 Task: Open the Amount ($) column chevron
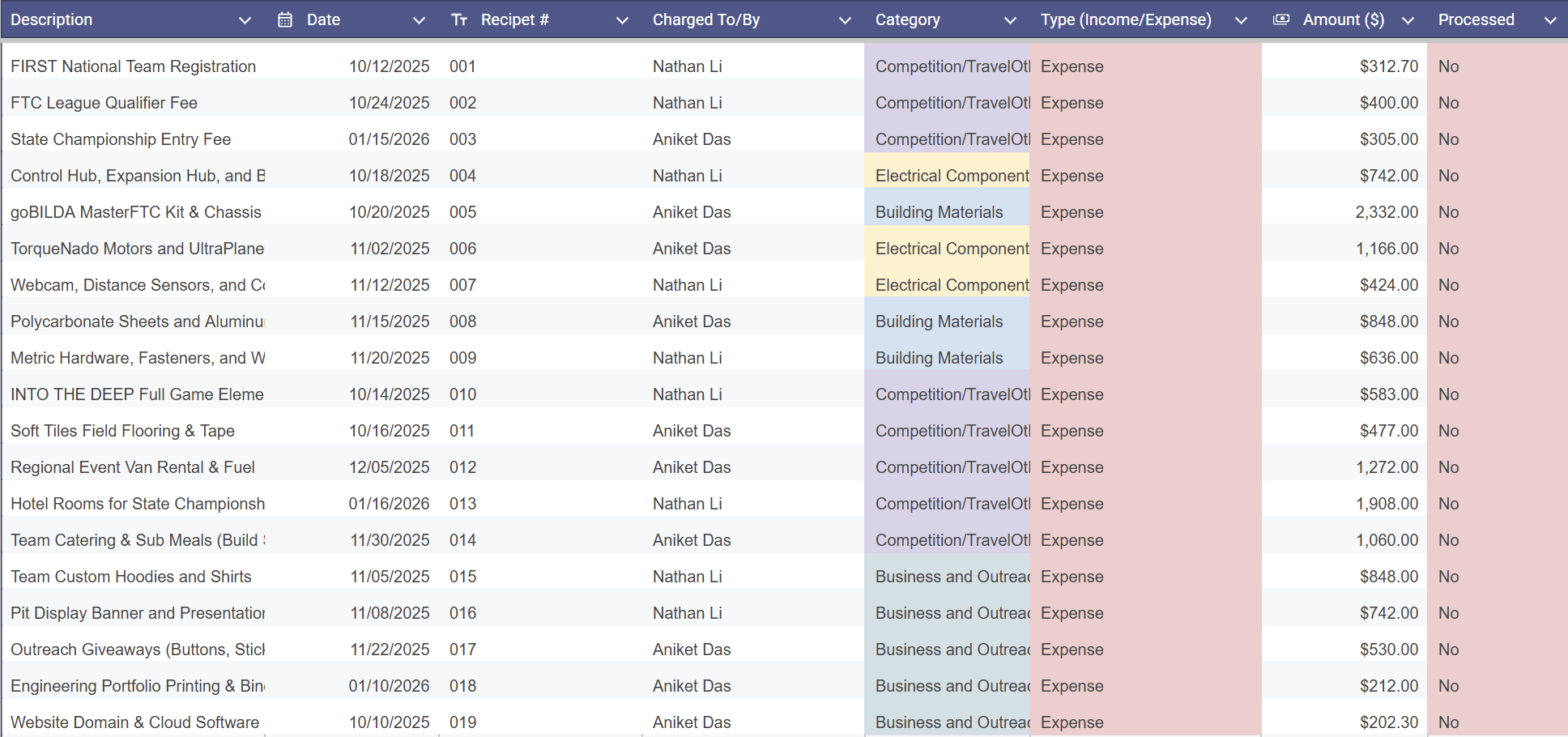tap(1408, 20)
